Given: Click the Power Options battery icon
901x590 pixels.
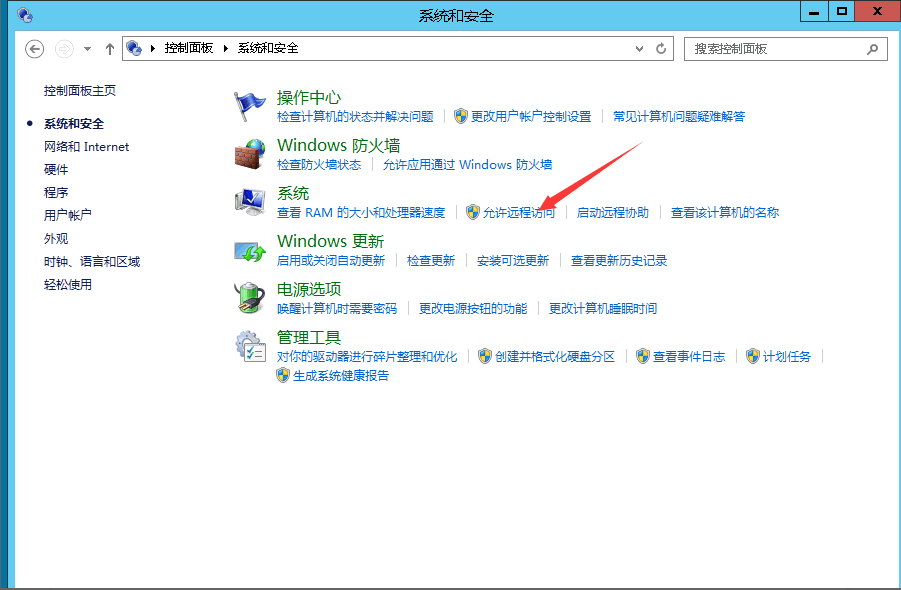Looking at the screenshot, I should coord(248,298).
